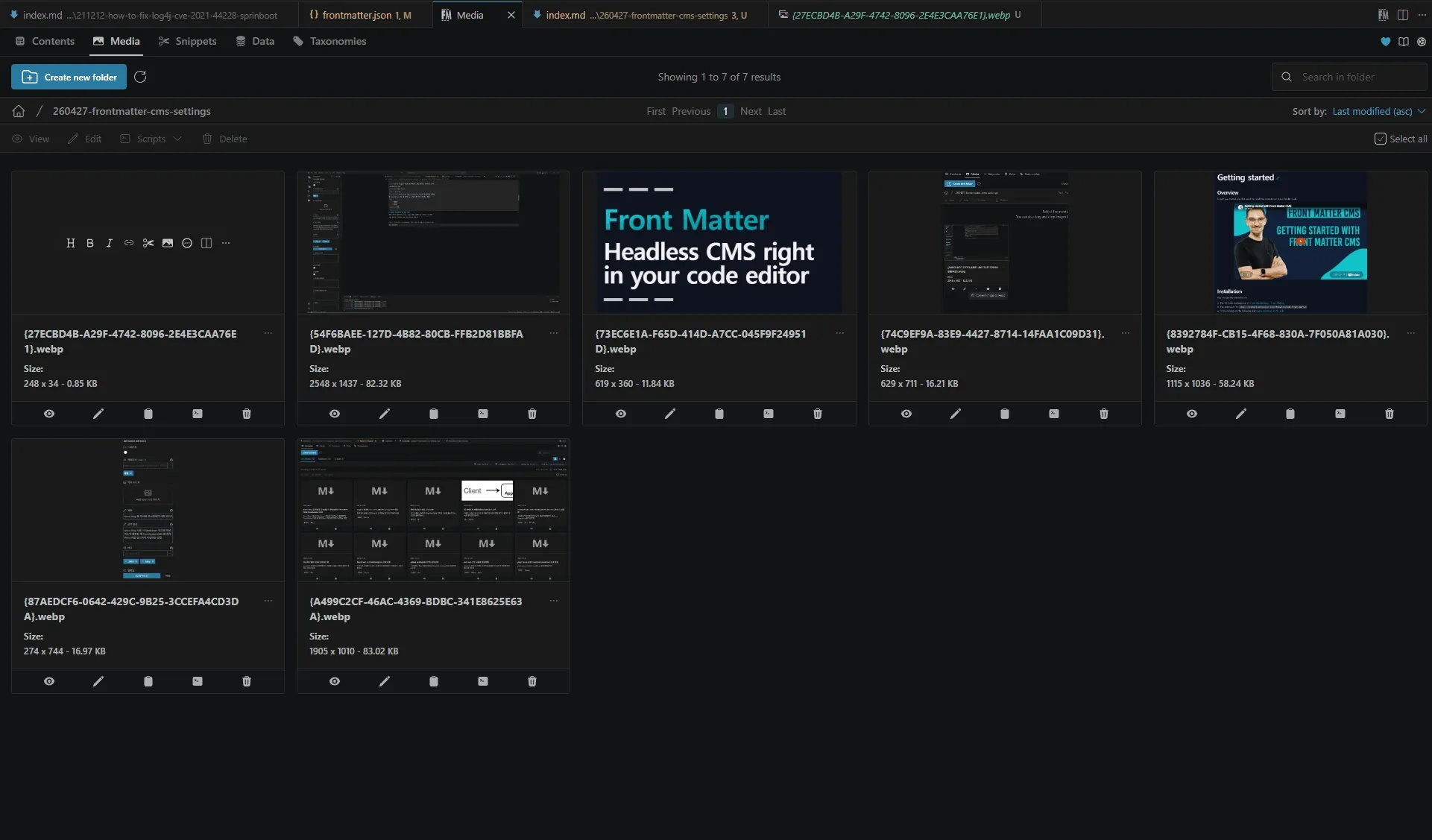This screenshot has width=1432, height=840.
Task: Open Sort by Last modified (asc) dropdown
Action: [x=1378, y=111]
